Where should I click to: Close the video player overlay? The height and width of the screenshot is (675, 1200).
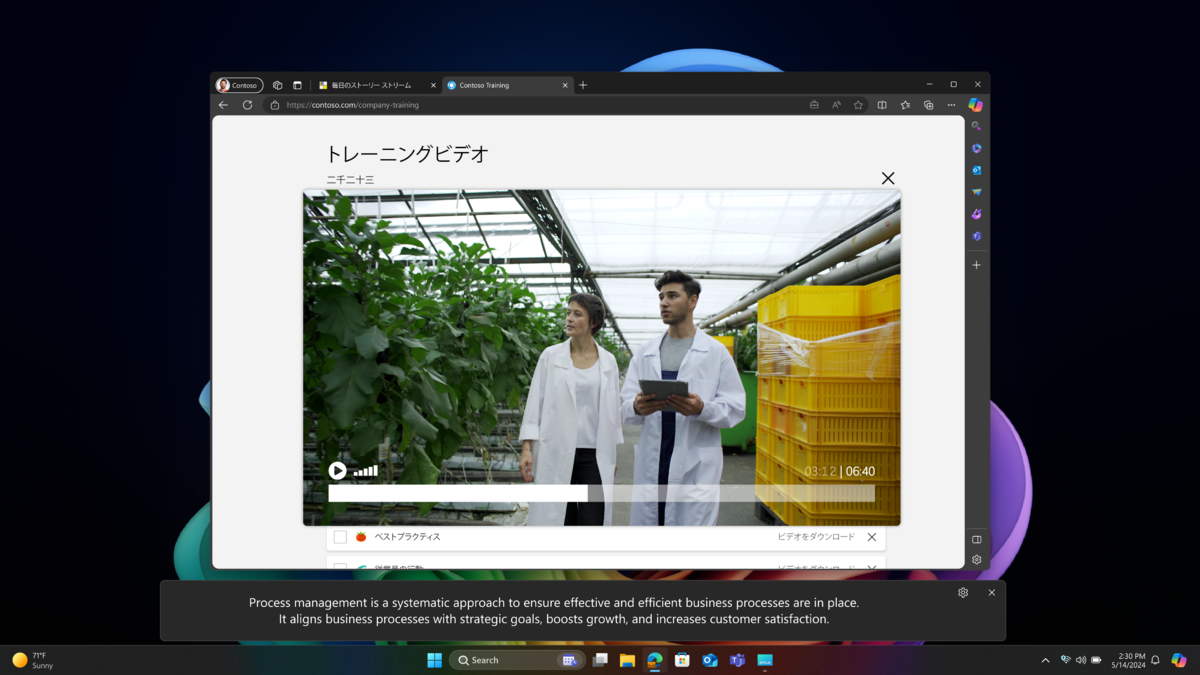click(888, 178)
